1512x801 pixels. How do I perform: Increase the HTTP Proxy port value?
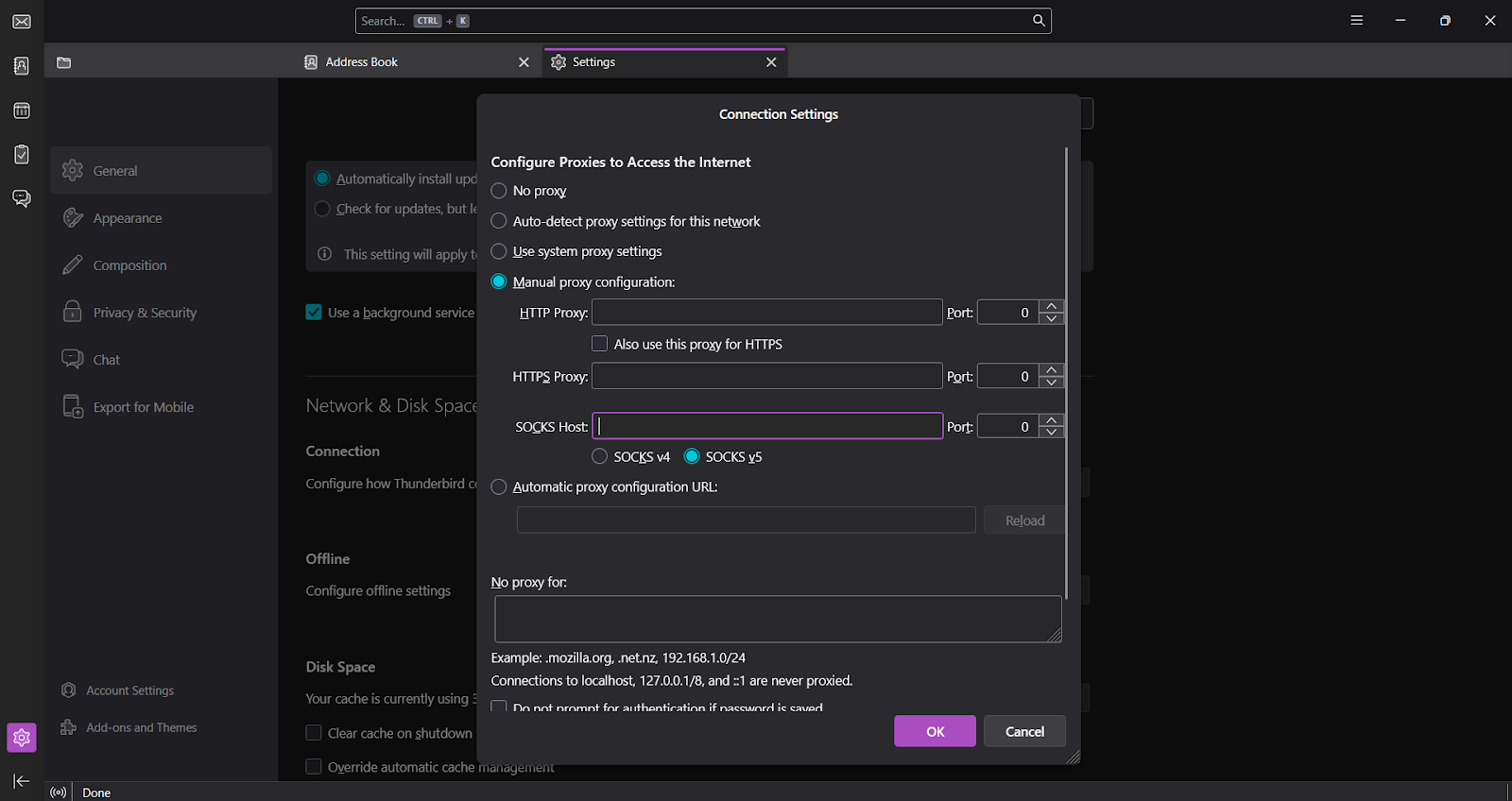(1051, 306)
